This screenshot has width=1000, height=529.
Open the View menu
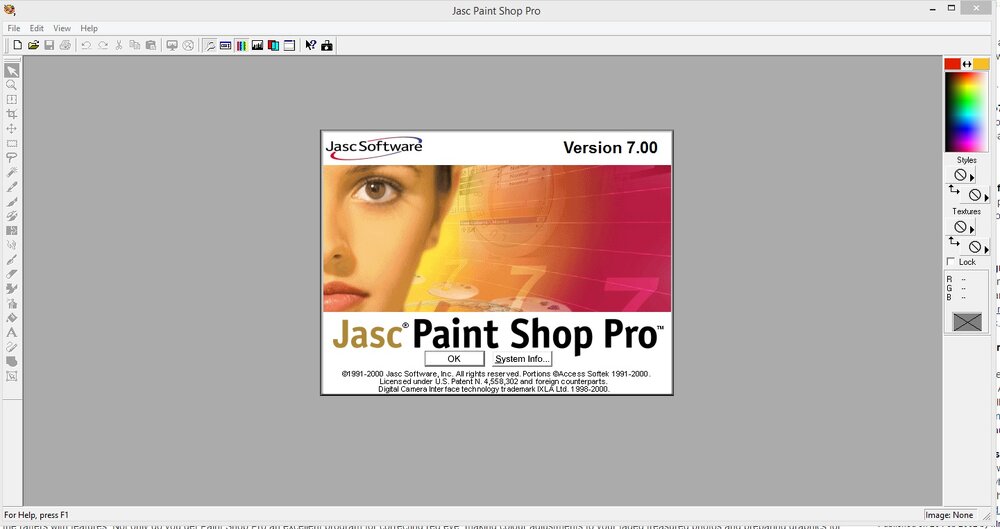point(62,28)
